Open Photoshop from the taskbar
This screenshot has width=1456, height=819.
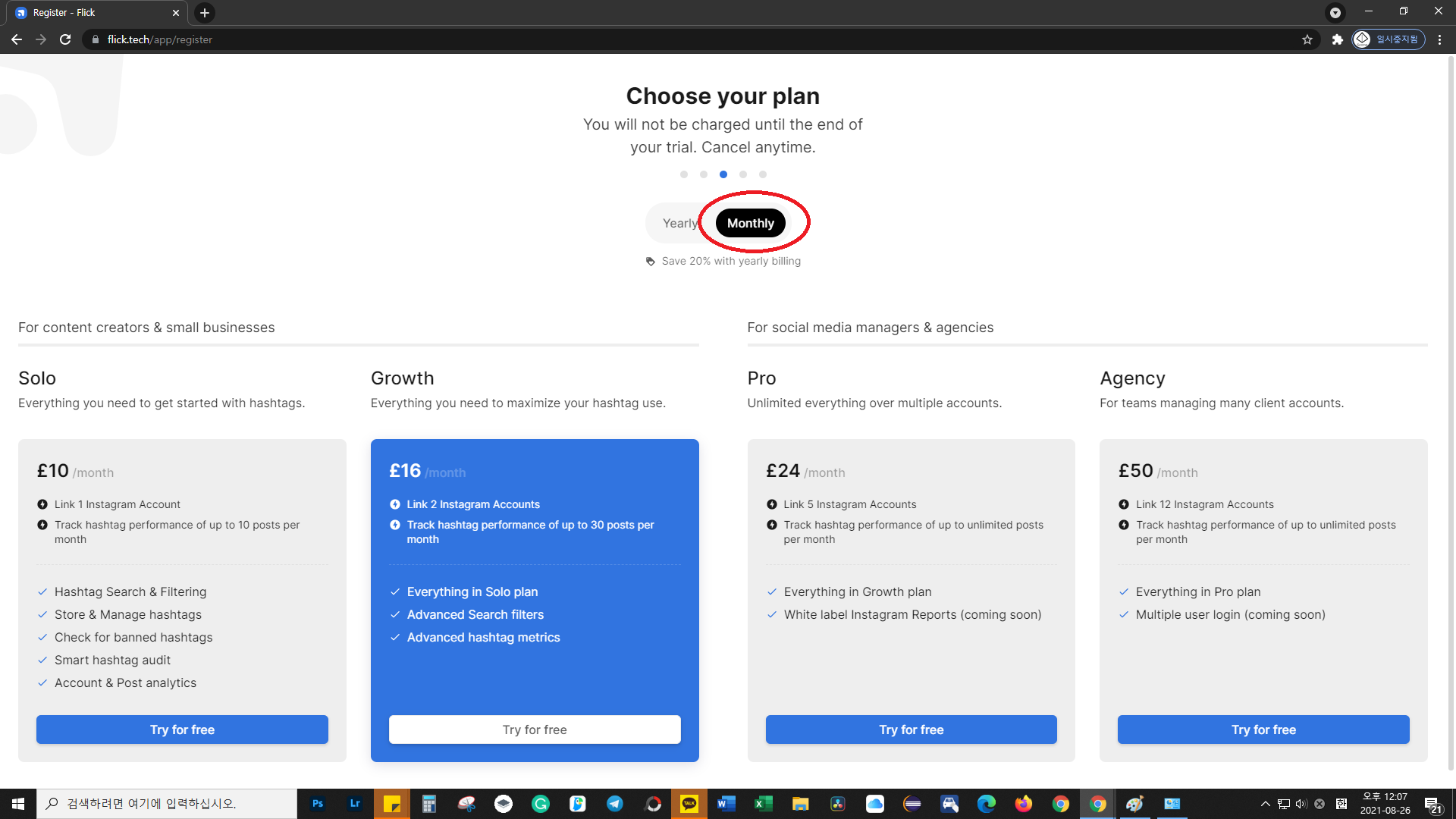click(x=318, y=804)
